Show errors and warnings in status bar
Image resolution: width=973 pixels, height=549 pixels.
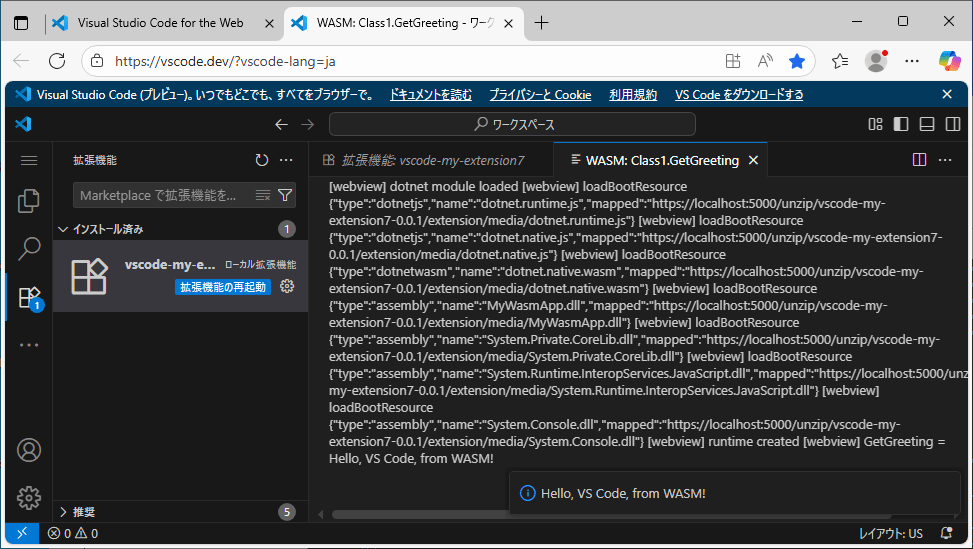click(x=73, y=533)
